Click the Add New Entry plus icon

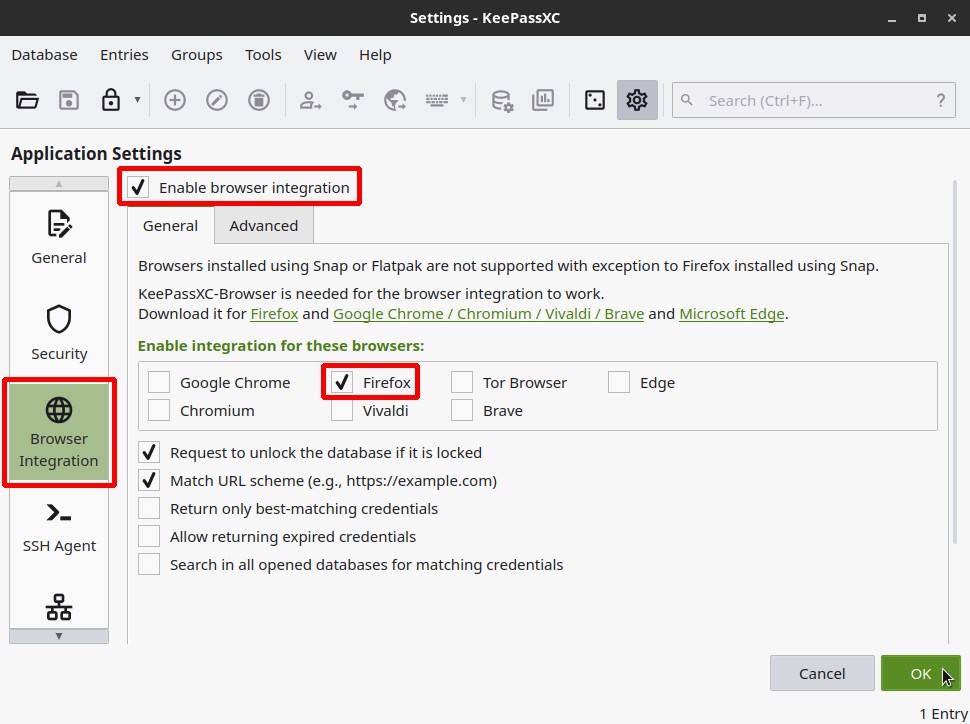[175, 100]
